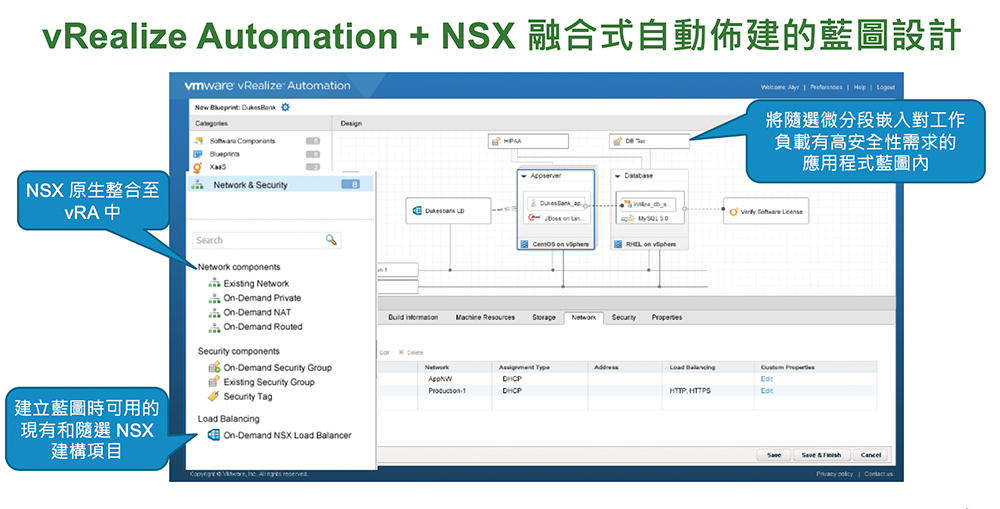Select the On-Demand Private network icon
Screen dimensions: 1000x509
pos(214,298)
